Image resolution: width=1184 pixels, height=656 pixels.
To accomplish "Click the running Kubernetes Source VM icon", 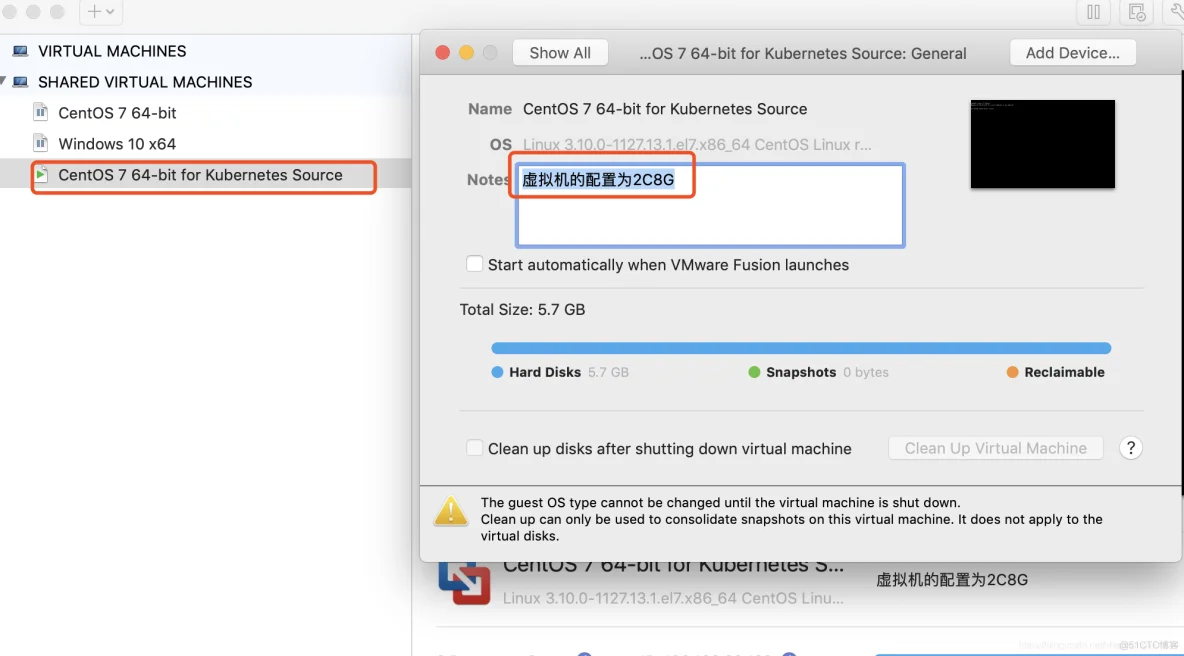I will [x=41, y=175].
